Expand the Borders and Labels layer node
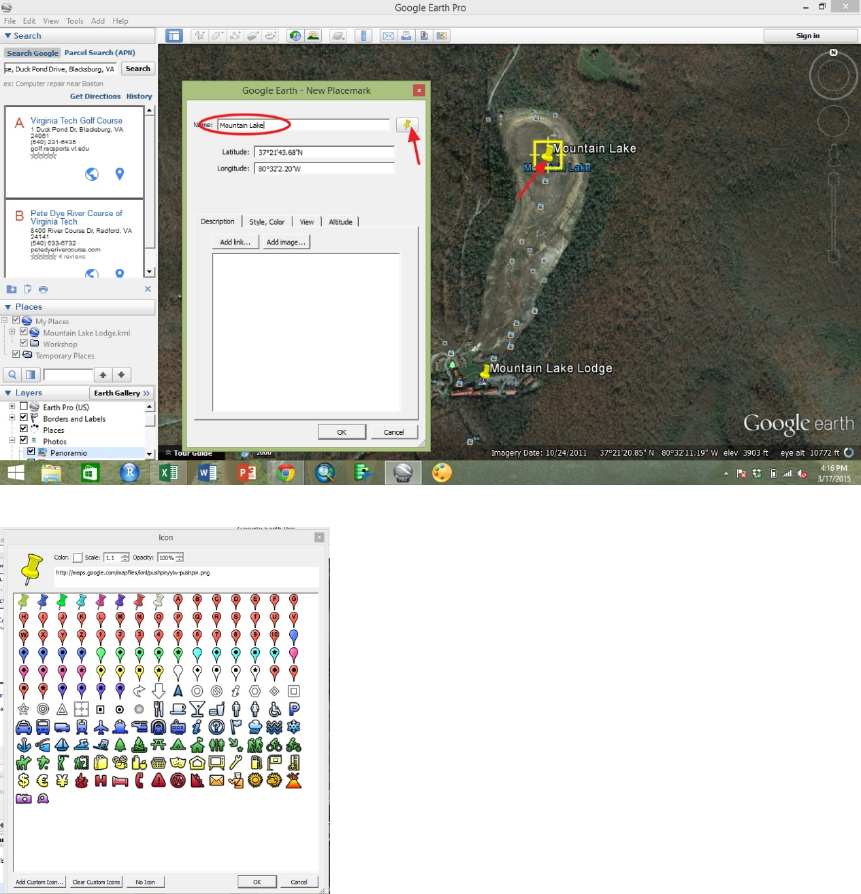The image size is (861, 894). click(12, 418)
